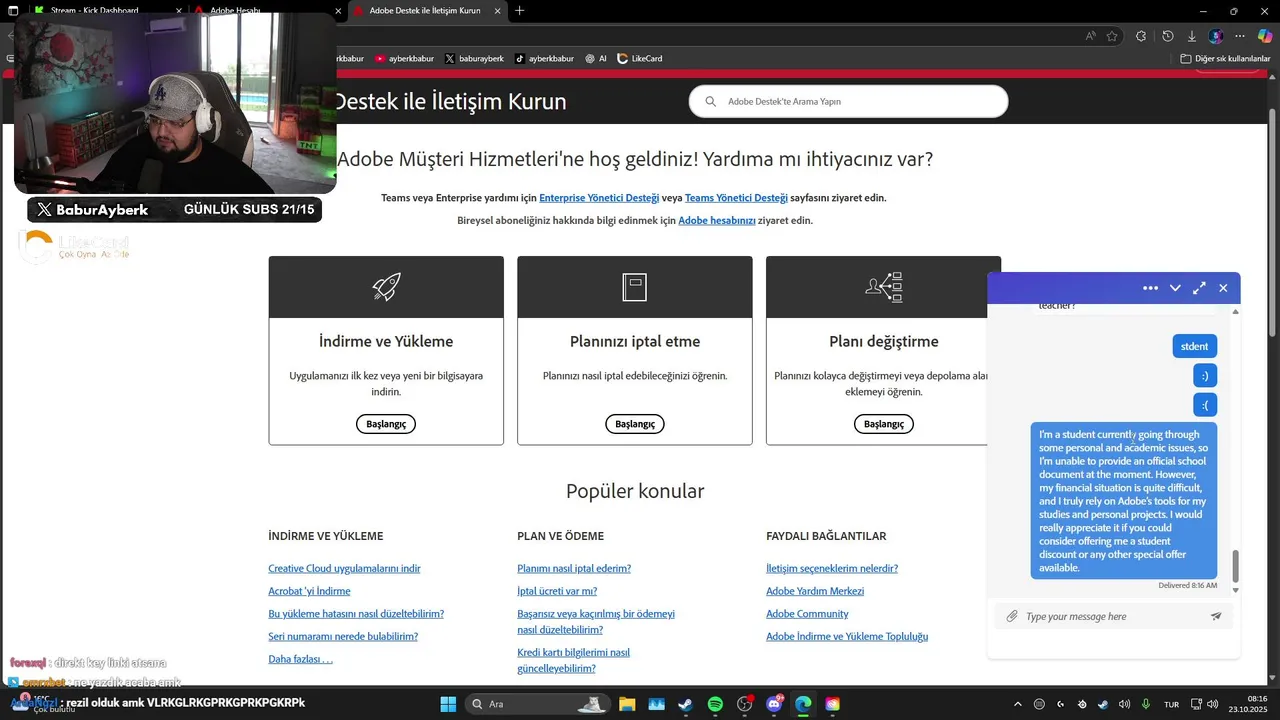The height and width of the screenshot is (720, 1280).
Task: Add page to favorites with star icon
Action: pos(1112,36)
